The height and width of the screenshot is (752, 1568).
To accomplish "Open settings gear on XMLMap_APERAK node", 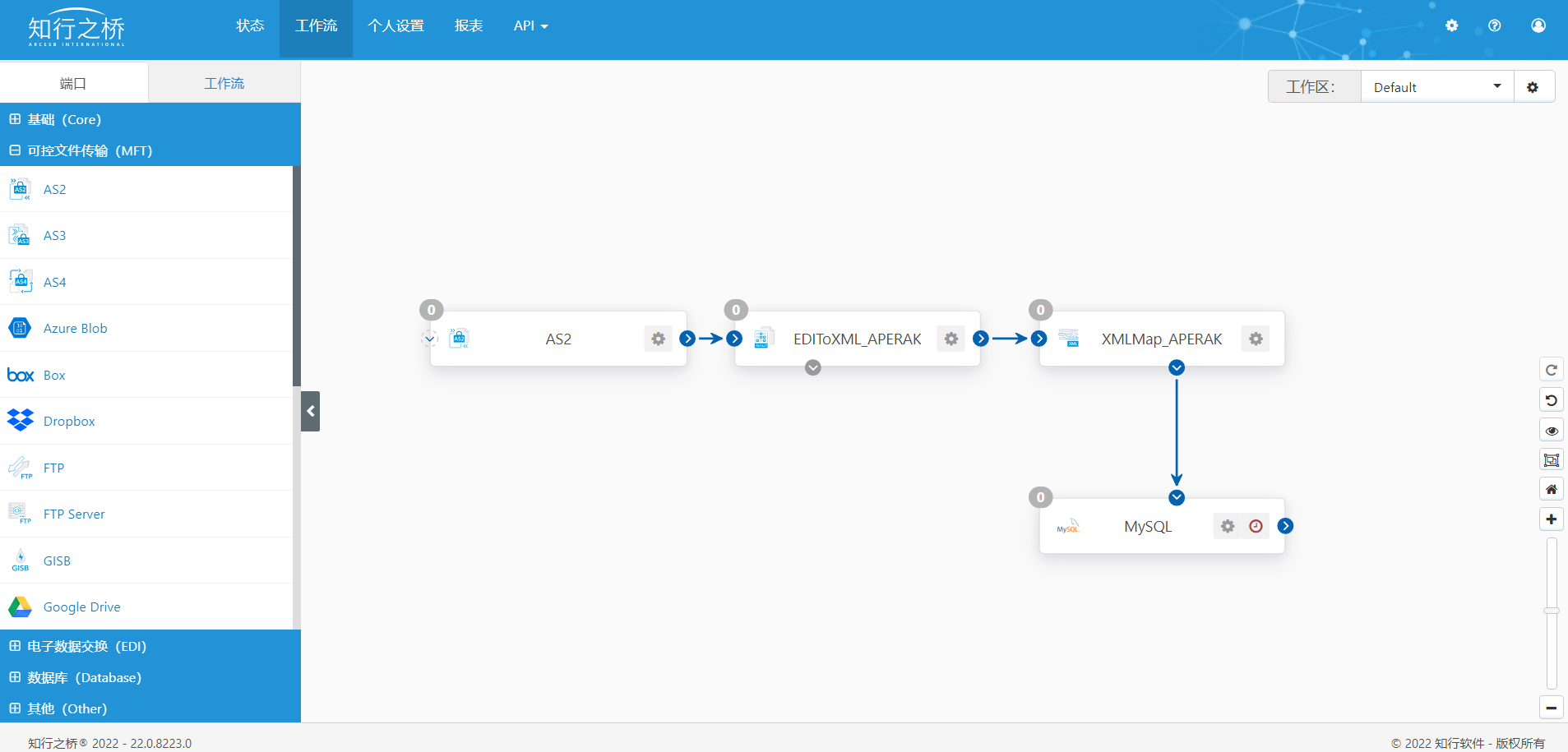I will (x=1256, y=339).
